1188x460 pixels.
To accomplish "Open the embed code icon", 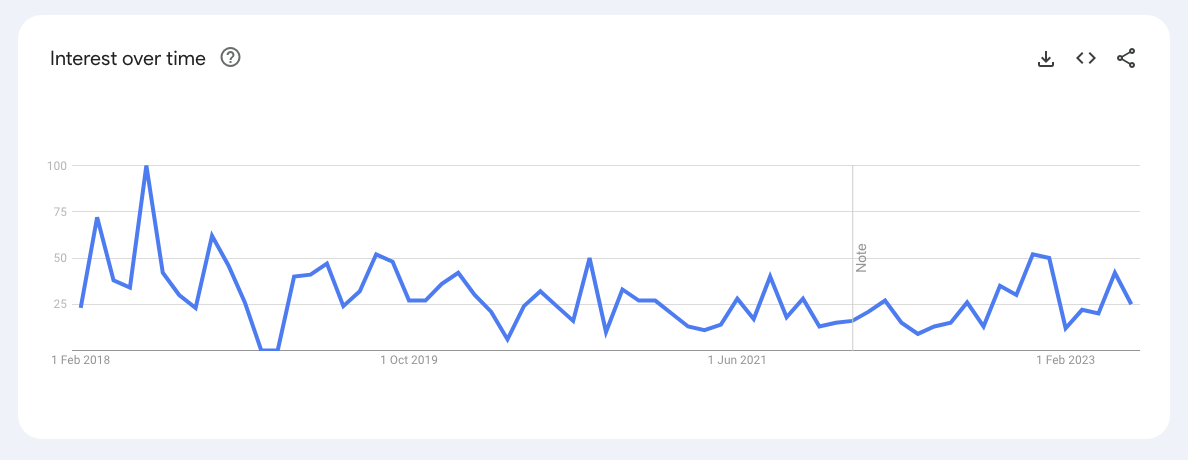I will tap(1086, 58).
